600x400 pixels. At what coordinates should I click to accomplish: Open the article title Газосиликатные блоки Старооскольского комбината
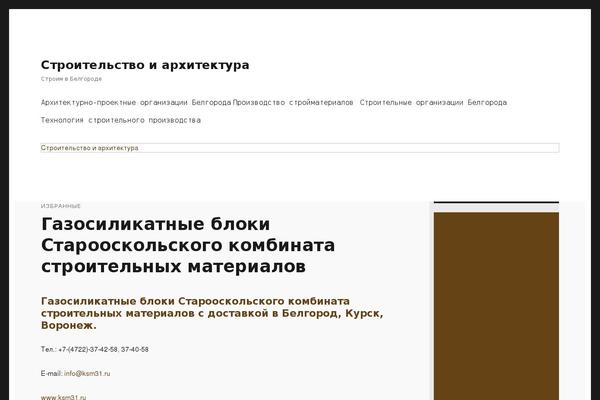[x=188, y=245]
